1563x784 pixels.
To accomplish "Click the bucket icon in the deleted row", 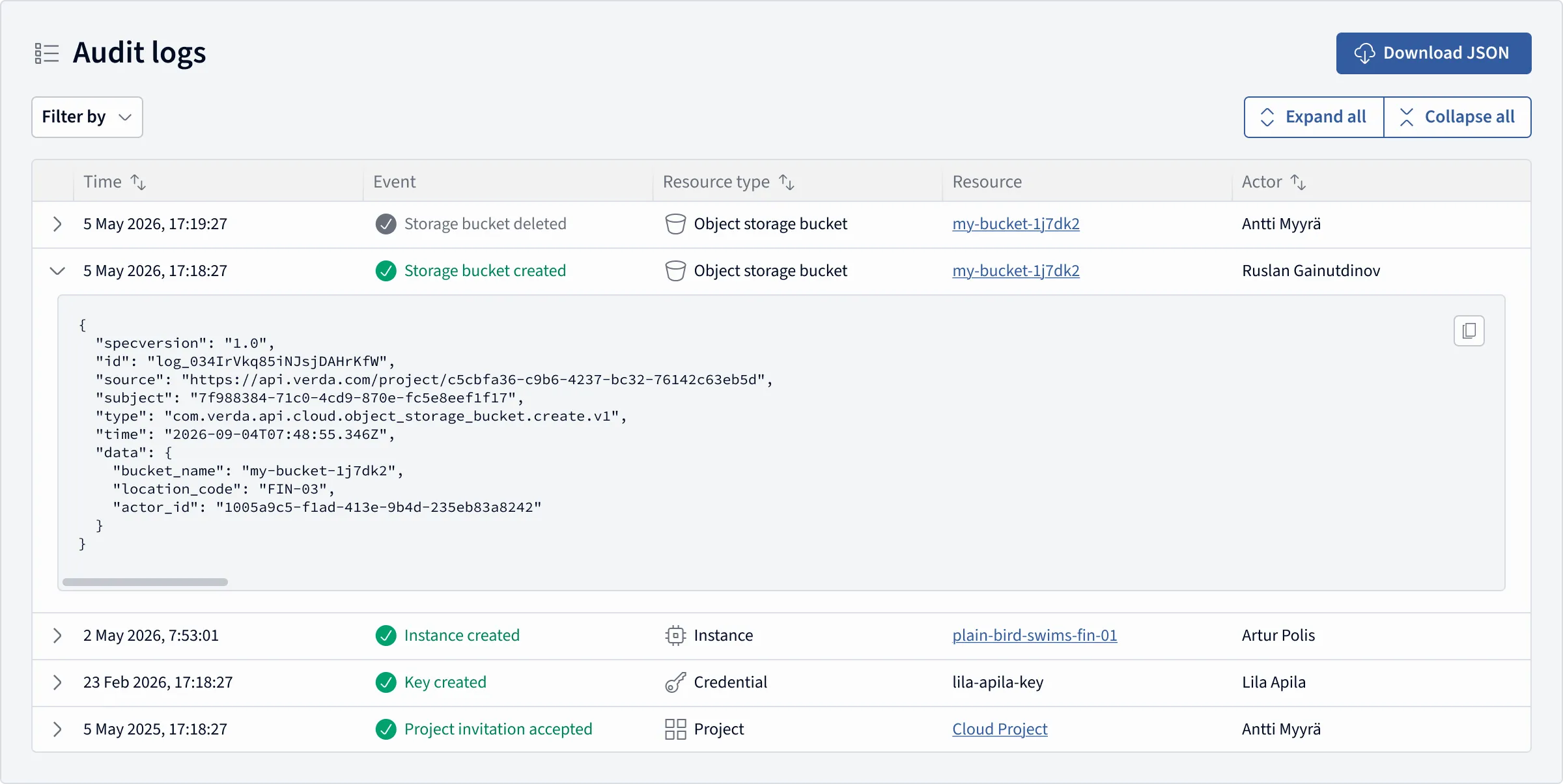I will click(675, 224).
